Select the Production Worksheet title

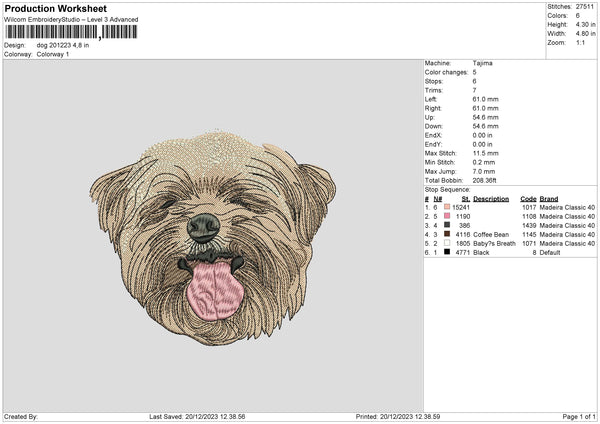(55, 9)
